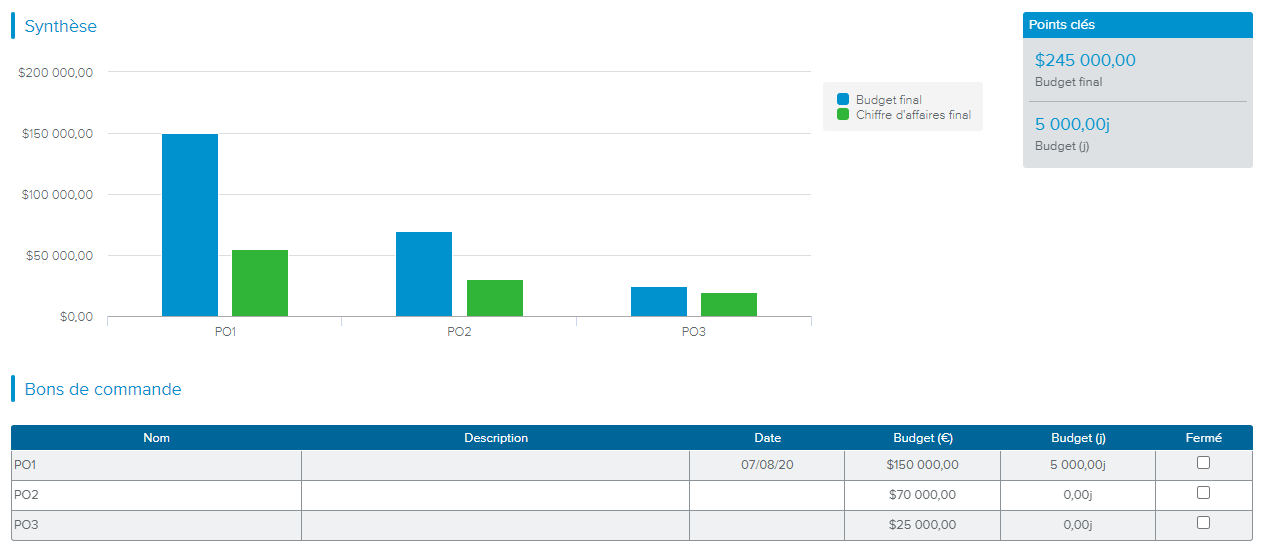Toggle Budget final legend label
This screenshot has height=549, width=1262.
pos(888,100)
